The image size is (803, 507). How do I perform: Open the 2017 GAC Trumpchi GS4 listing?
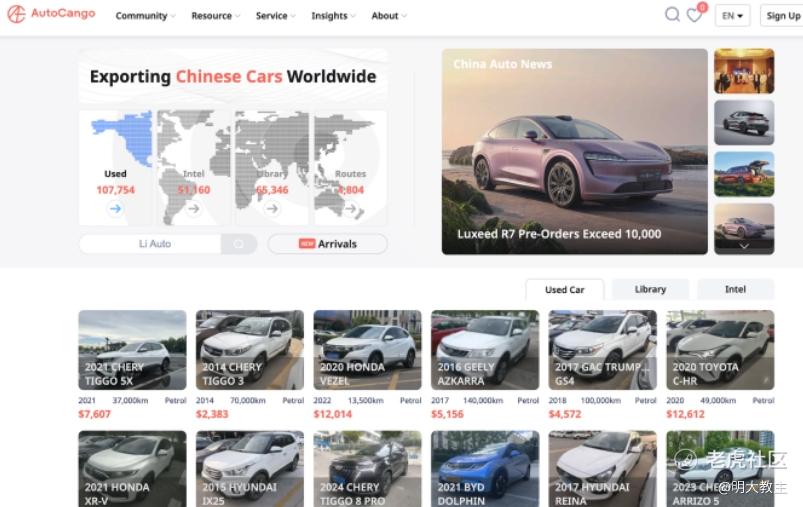[602, 350]
